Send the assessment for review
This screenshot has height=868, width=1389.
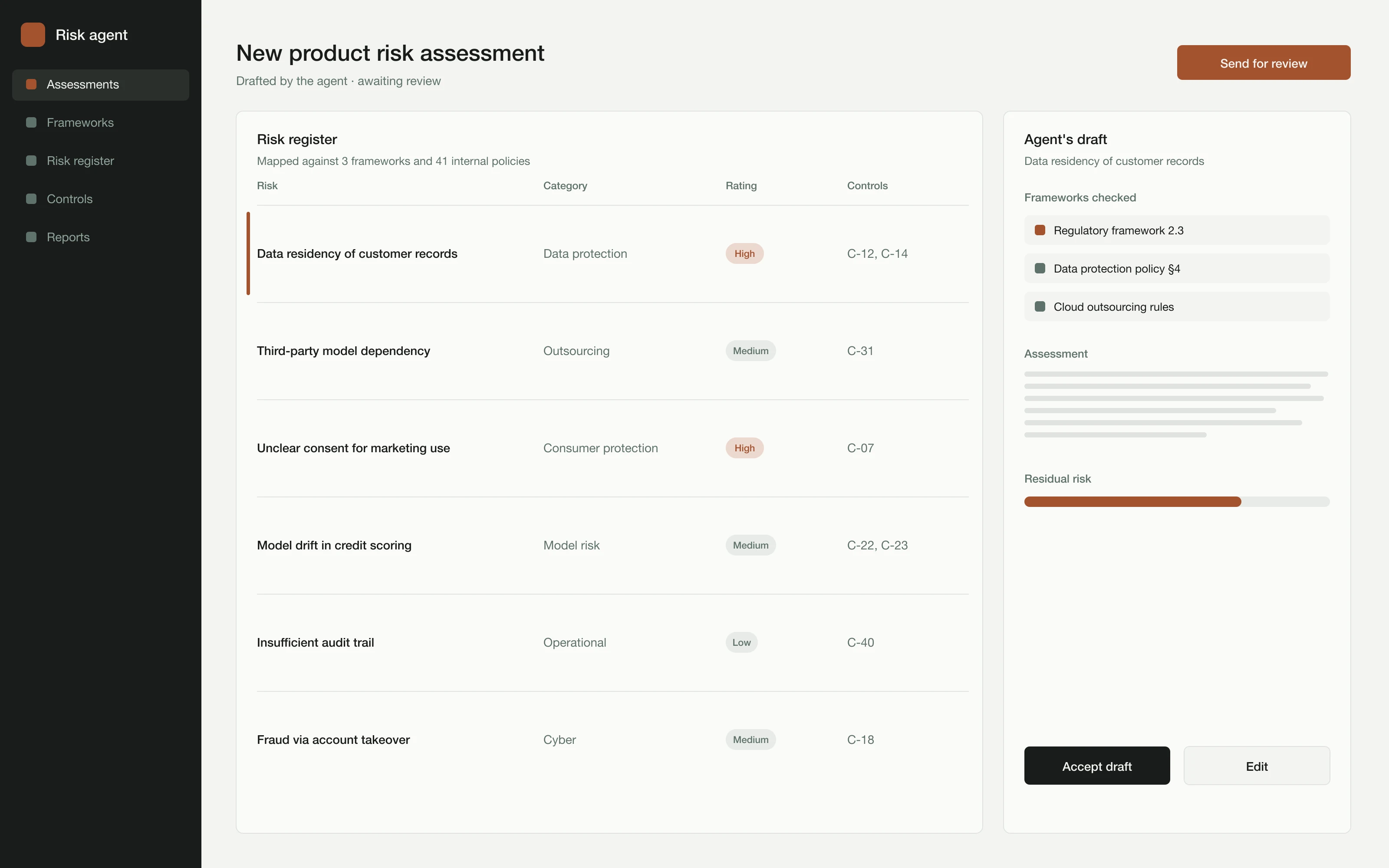tap(1263, 62)
